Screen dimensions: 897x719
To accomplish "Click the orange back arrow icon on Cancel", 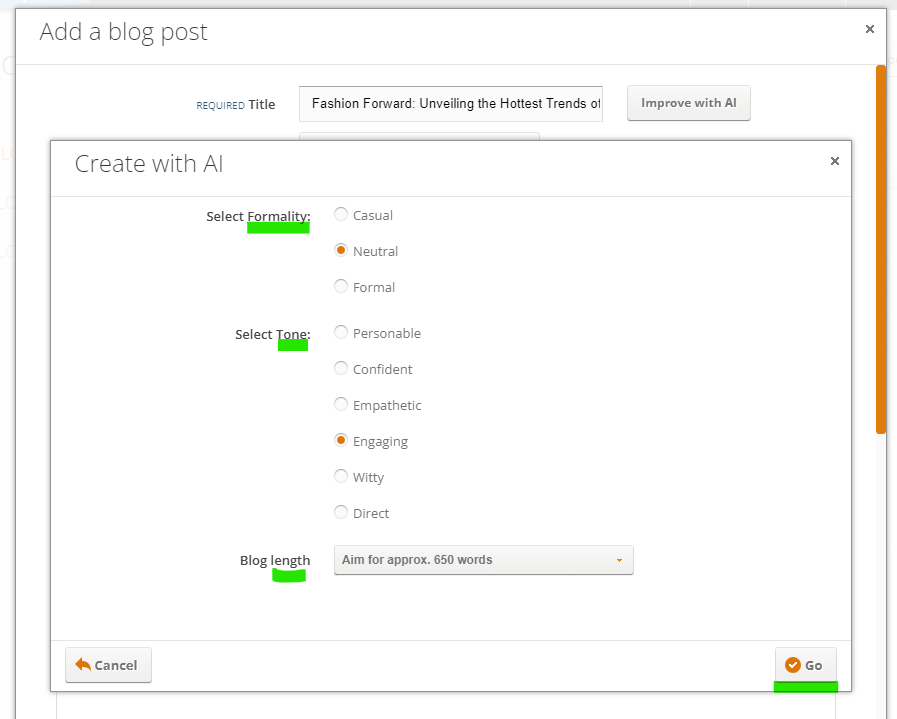I will [x=83, y=664].
